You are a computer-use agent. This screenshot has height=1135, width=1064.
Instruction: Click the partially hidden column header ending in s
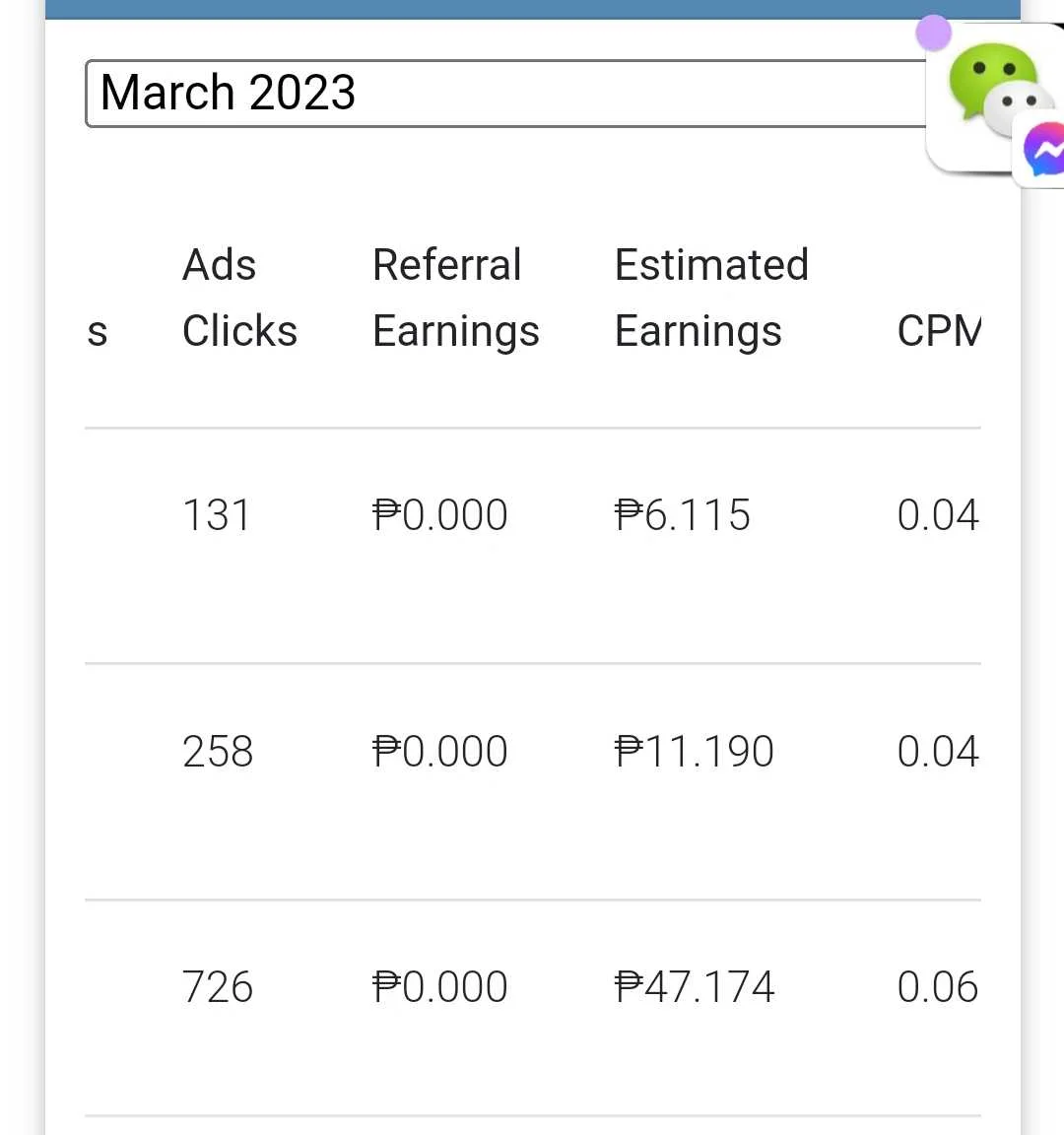click(x=97, y=332)
